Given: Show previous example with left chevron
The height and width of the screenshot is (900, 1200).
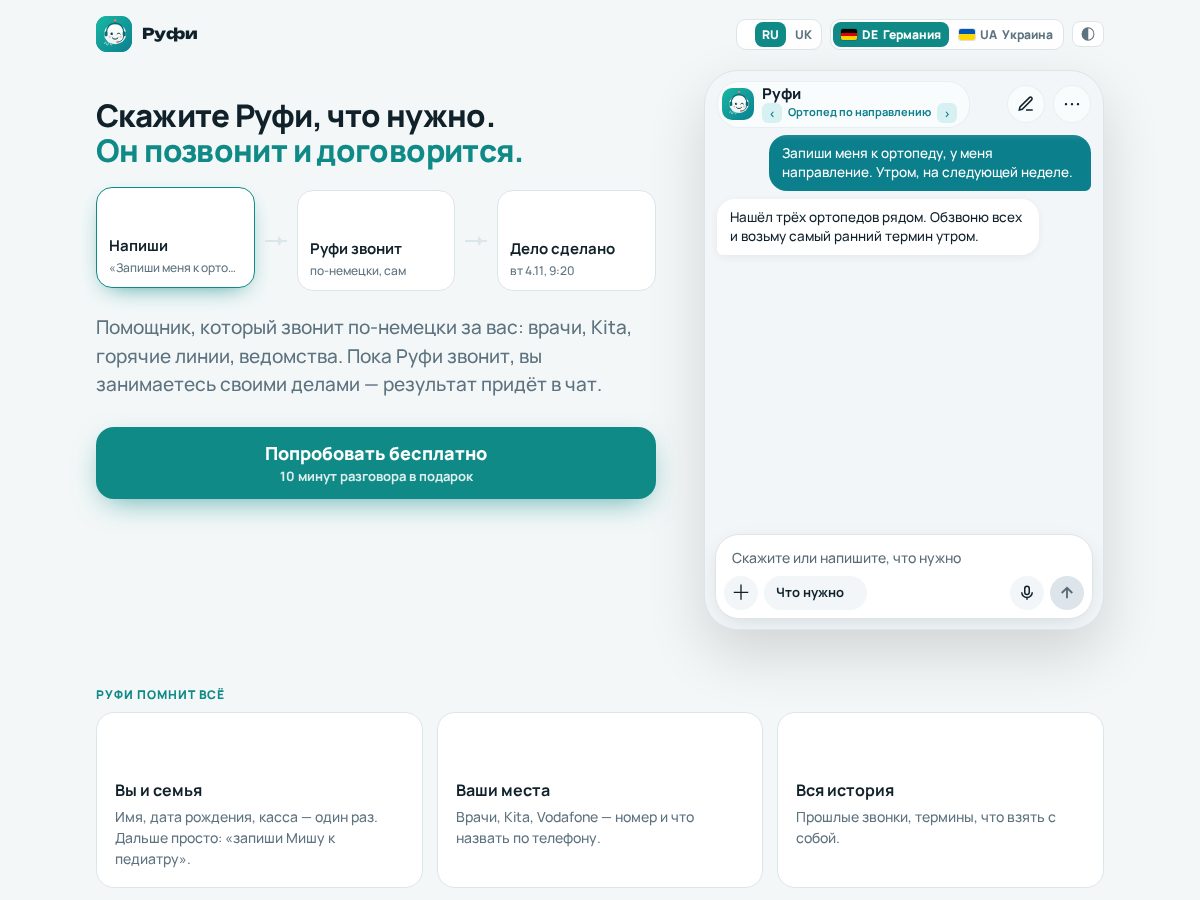Looking at the screenshot, I should coord(772,113).
